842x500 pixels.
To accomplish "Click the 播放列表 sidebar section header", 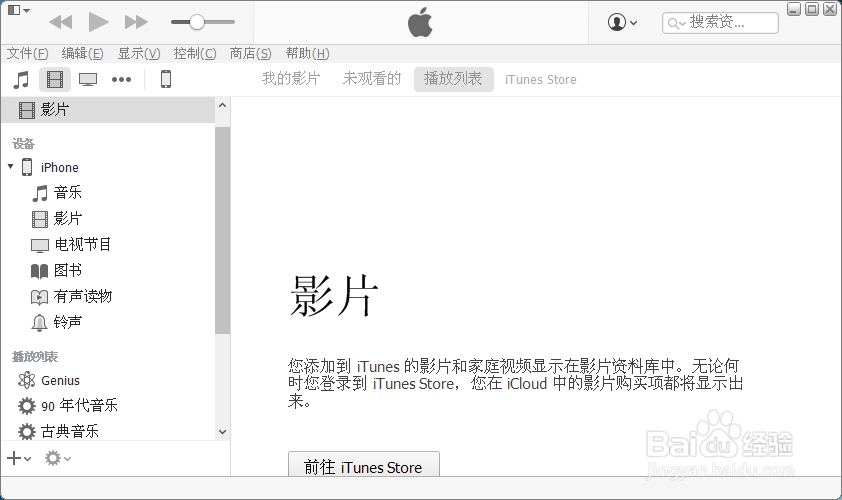I will (35, 357).
